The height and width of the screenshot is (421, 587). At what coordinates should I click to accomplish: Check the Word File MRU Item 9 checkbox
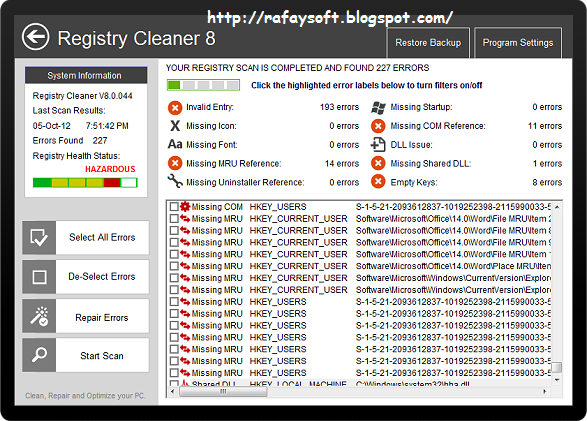174,242
